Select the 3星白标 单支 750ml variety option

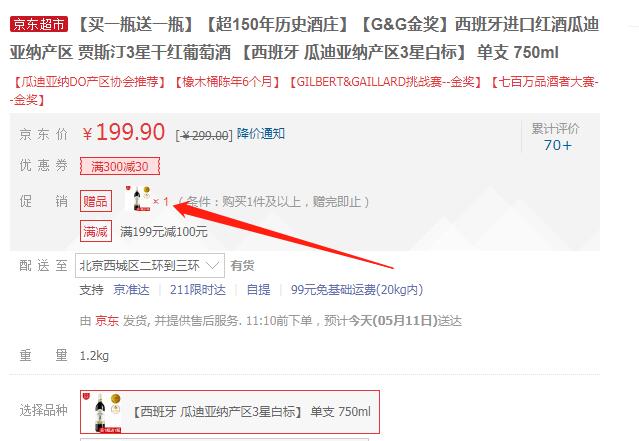pos(230,412)
